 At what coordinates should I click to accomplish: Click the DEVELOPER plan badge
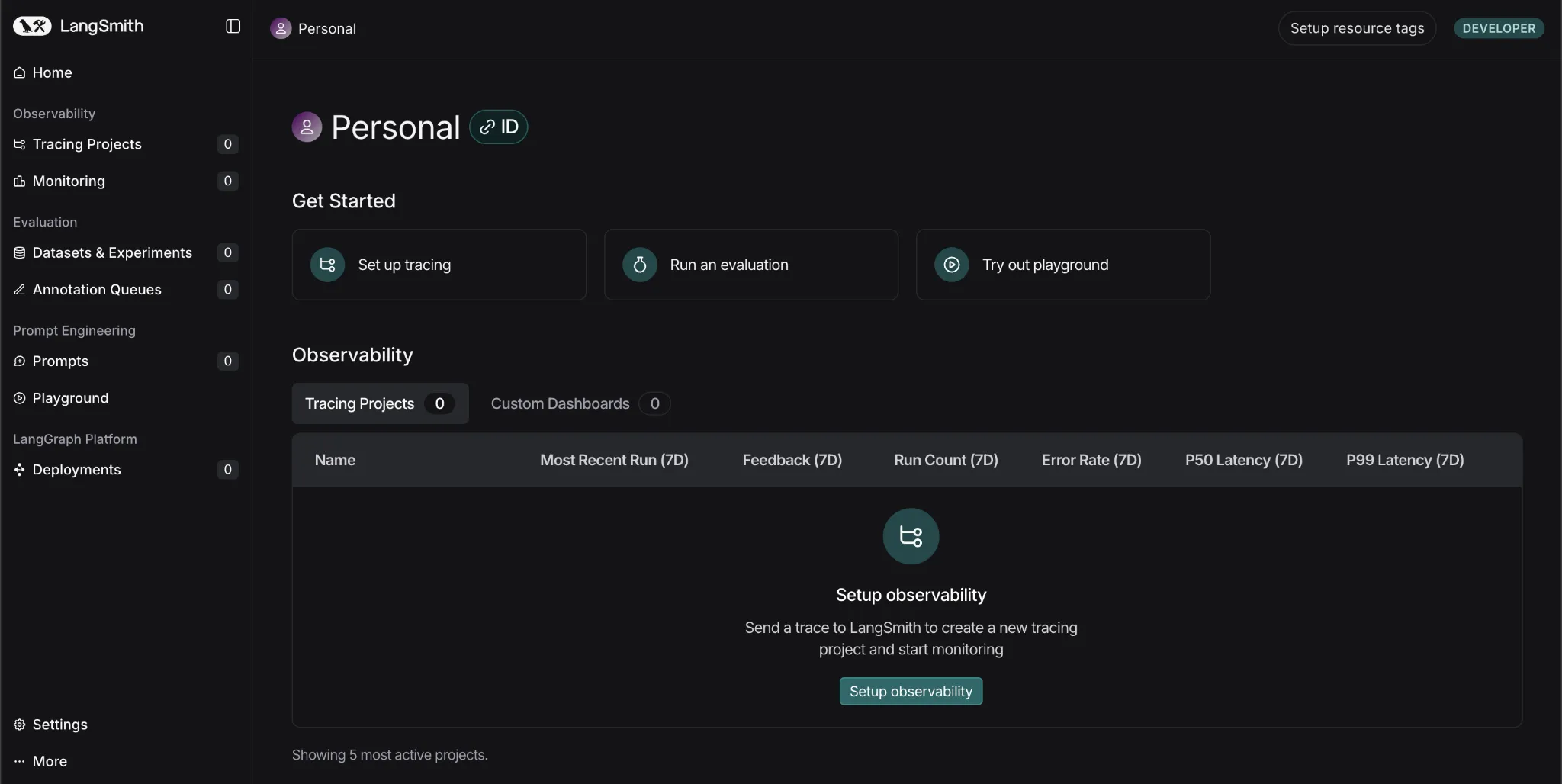point(1498,28)
